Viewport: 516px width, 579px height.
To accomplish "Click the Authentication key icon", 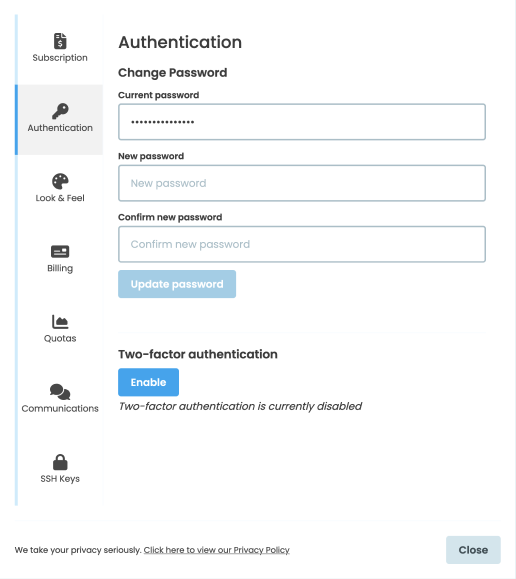I will point(60,111).
